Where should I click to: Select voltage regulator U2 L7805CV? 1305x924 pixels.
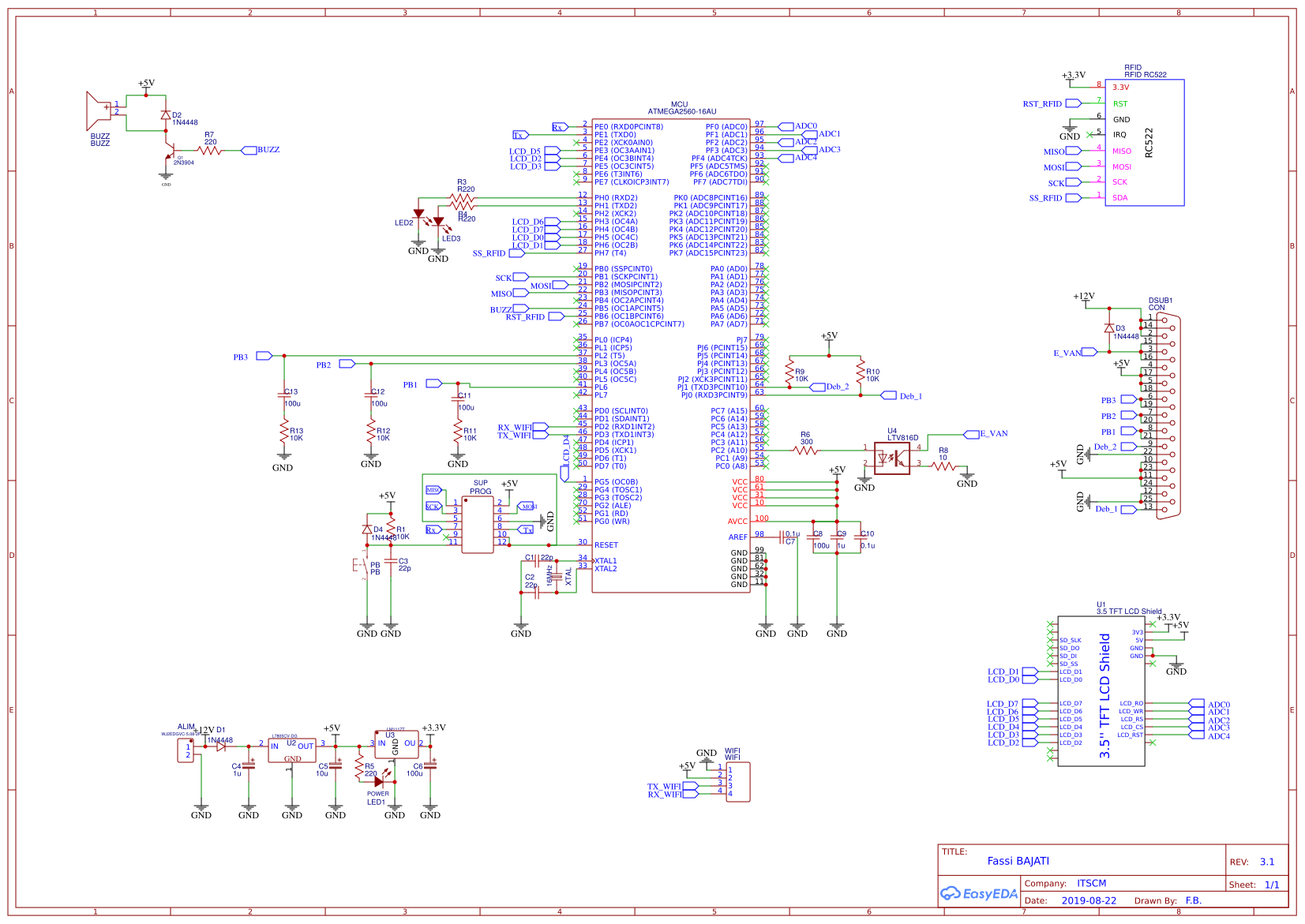[291, 750]
